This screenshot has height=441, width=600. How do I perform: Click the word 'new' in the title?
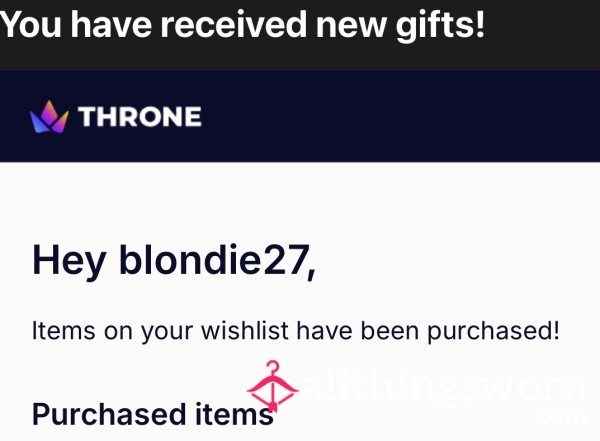coord(351,25)
